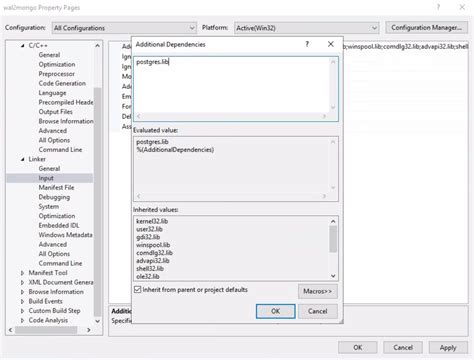This screenshot has height=360, width=474.
Task: Expand the Custom Build Step node
Action: (x=22, y=311)
